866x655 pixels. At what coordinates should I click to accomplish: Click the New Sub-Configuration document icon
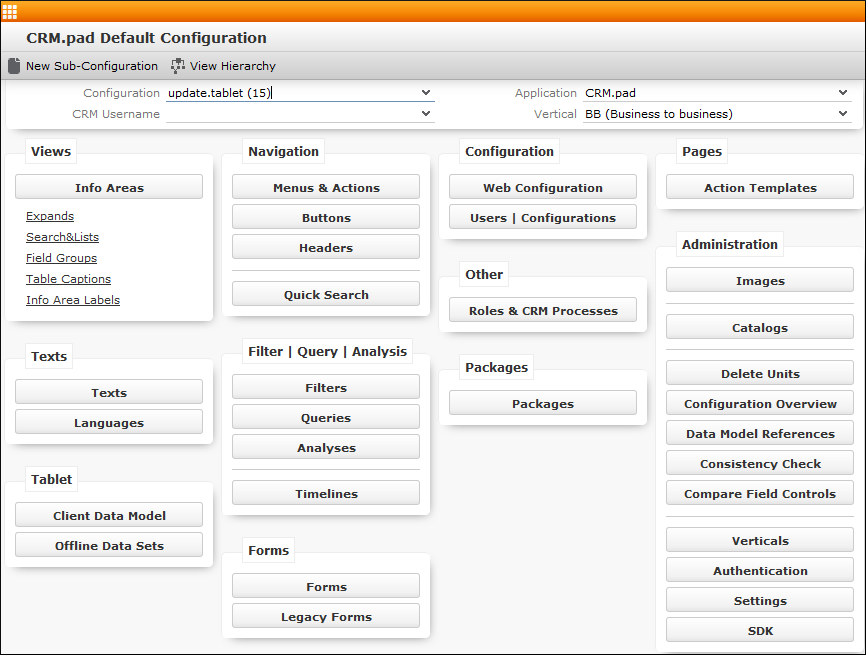14,66
